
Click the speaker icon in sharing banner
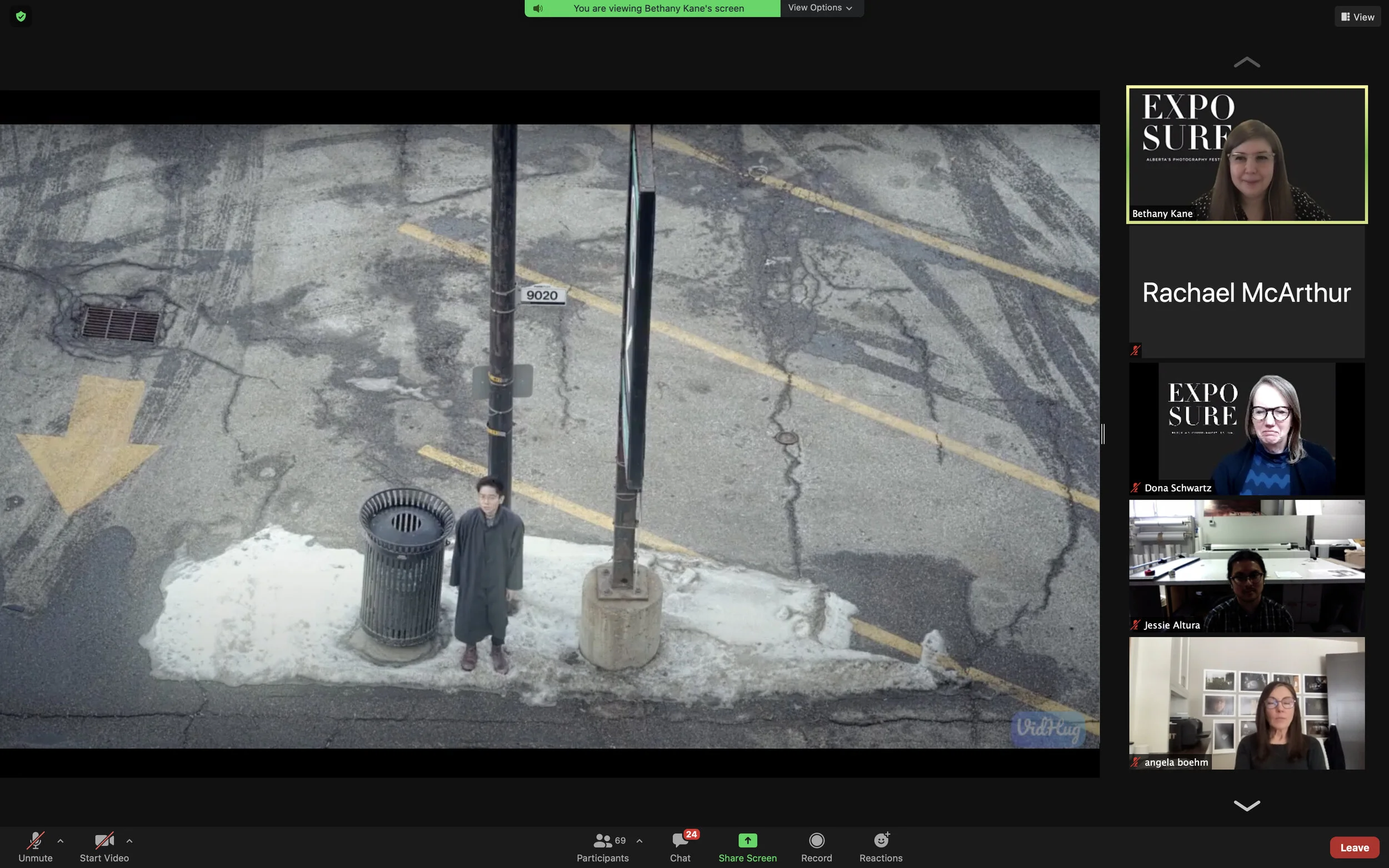pos(537,8)
